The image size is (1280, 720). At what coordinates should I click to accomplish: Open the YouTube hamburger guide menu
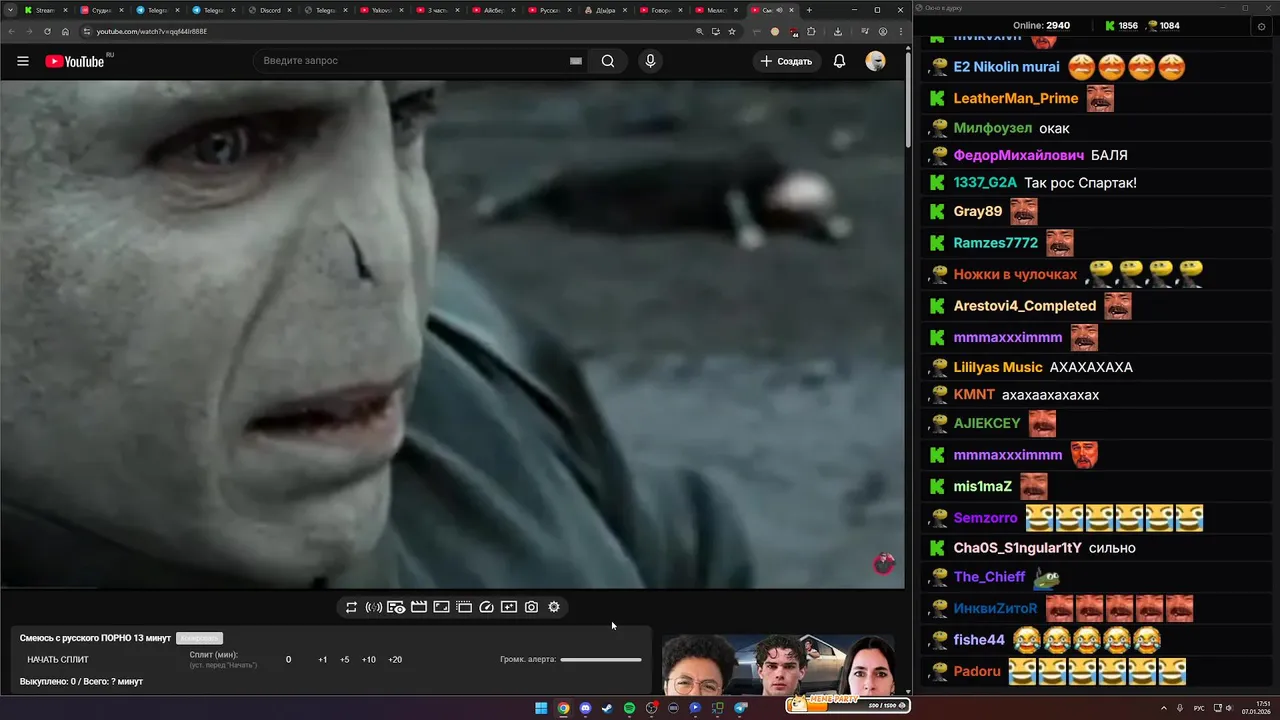coord(23,61)
